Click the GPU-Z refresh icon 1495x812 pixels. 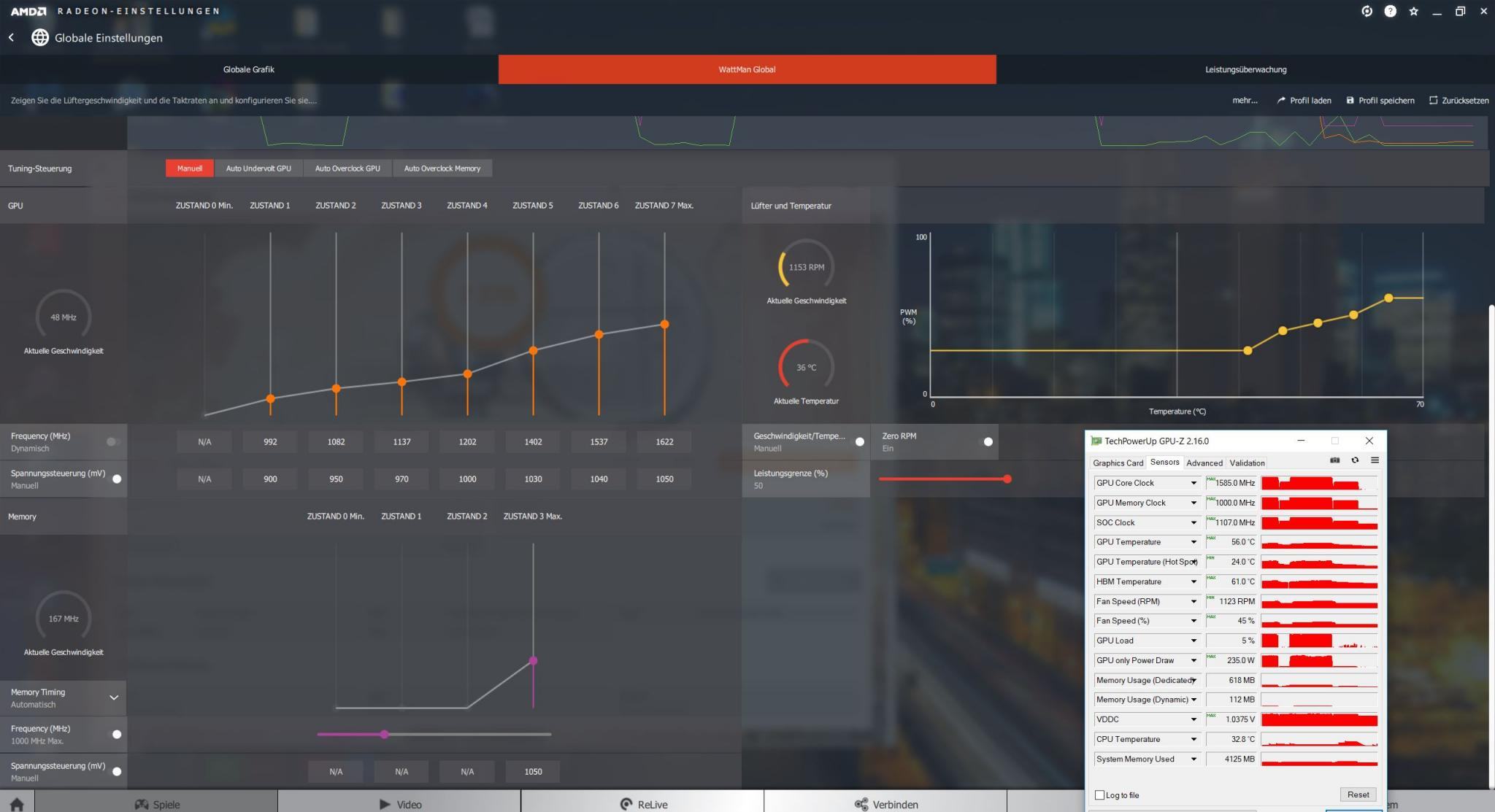click(x=1355, y=460)
